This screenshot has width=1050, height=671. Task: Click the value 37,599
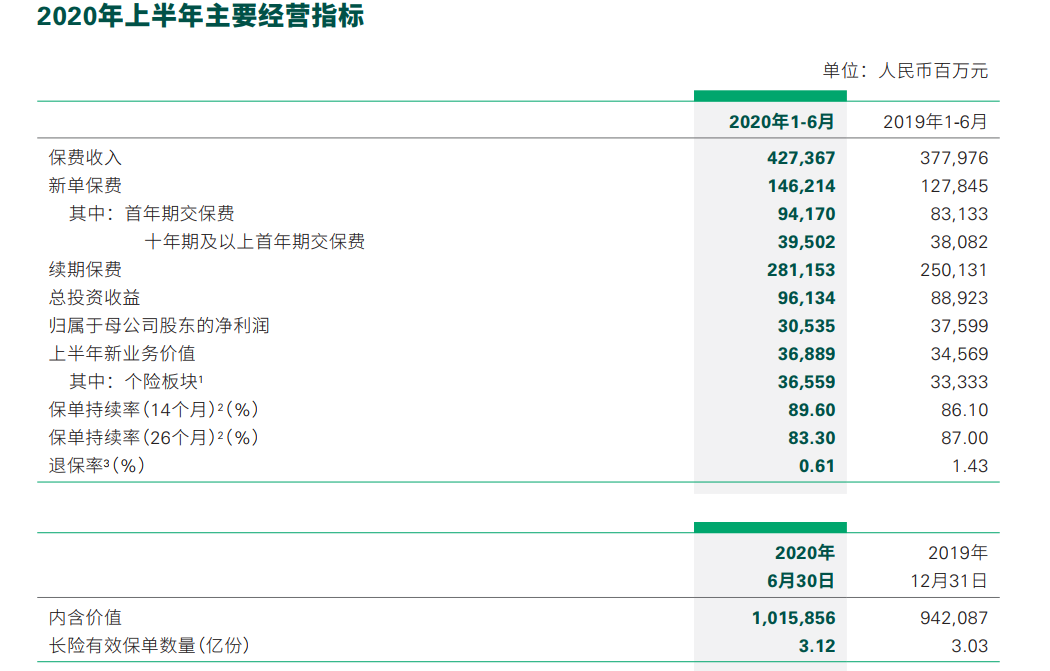(x=959, y=327)
